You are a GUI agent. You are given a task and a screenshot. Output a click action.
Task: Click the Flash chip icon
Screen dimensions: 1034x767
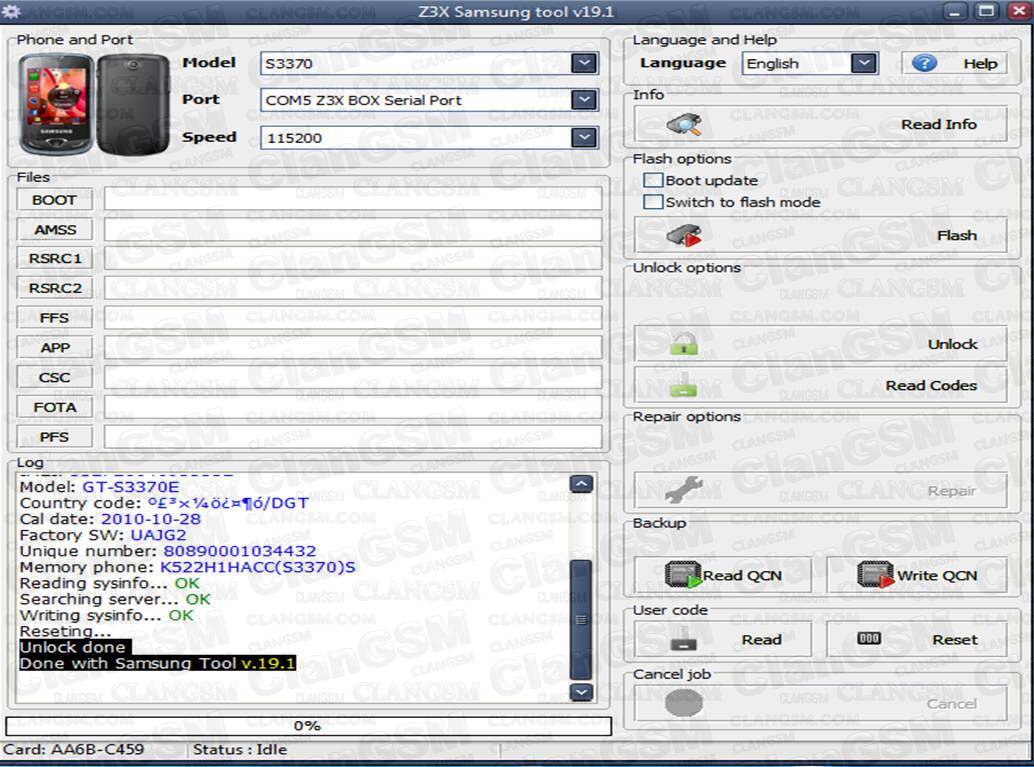click(x=684, y=235)
